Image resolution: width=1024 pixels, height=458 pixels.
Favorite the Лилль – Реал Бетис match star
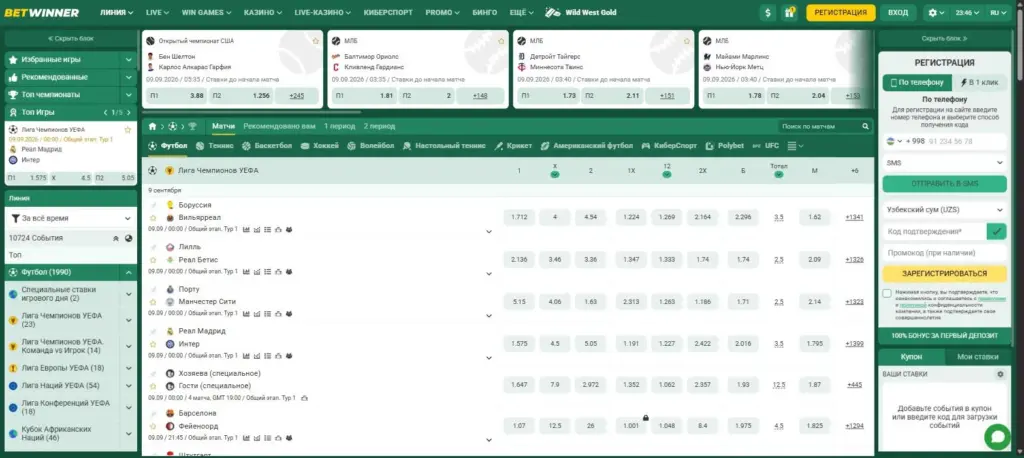(153, 260)
